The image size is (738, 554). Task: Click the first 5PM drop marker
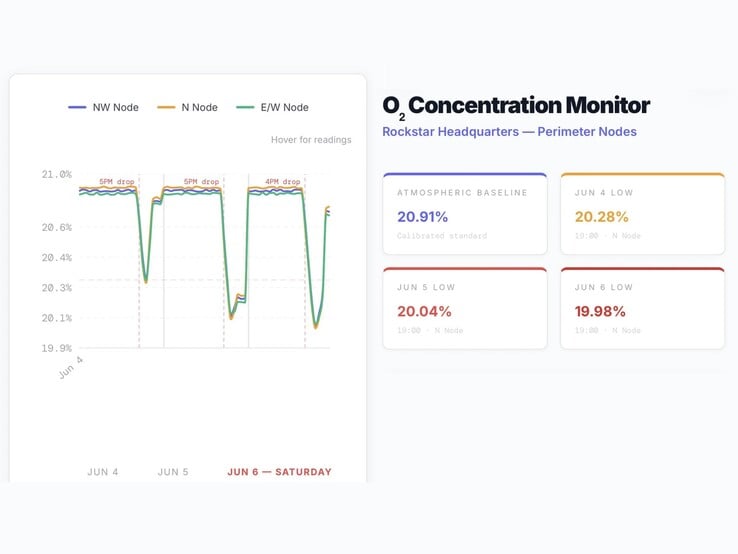pos(117,181)
